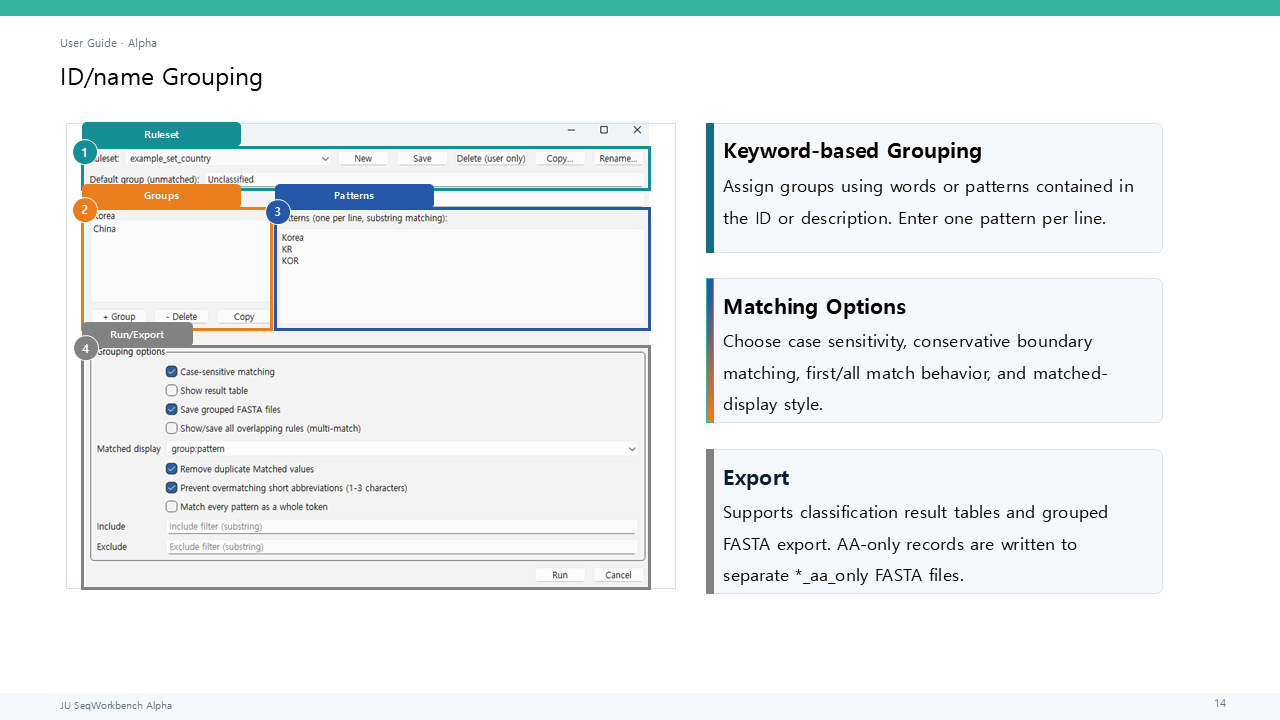Click the Default group Unclassified field
This screenshot has height=720, width=1280.
tap(423, 180)
